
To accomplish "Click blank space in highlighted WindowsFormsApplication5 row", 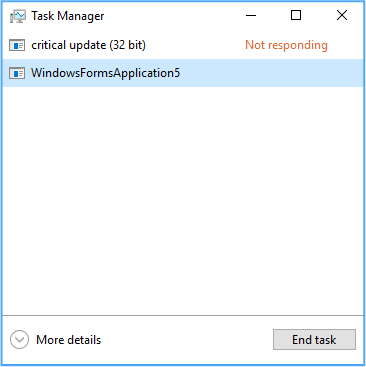I will pyautogui.click(x=270, y=73).
